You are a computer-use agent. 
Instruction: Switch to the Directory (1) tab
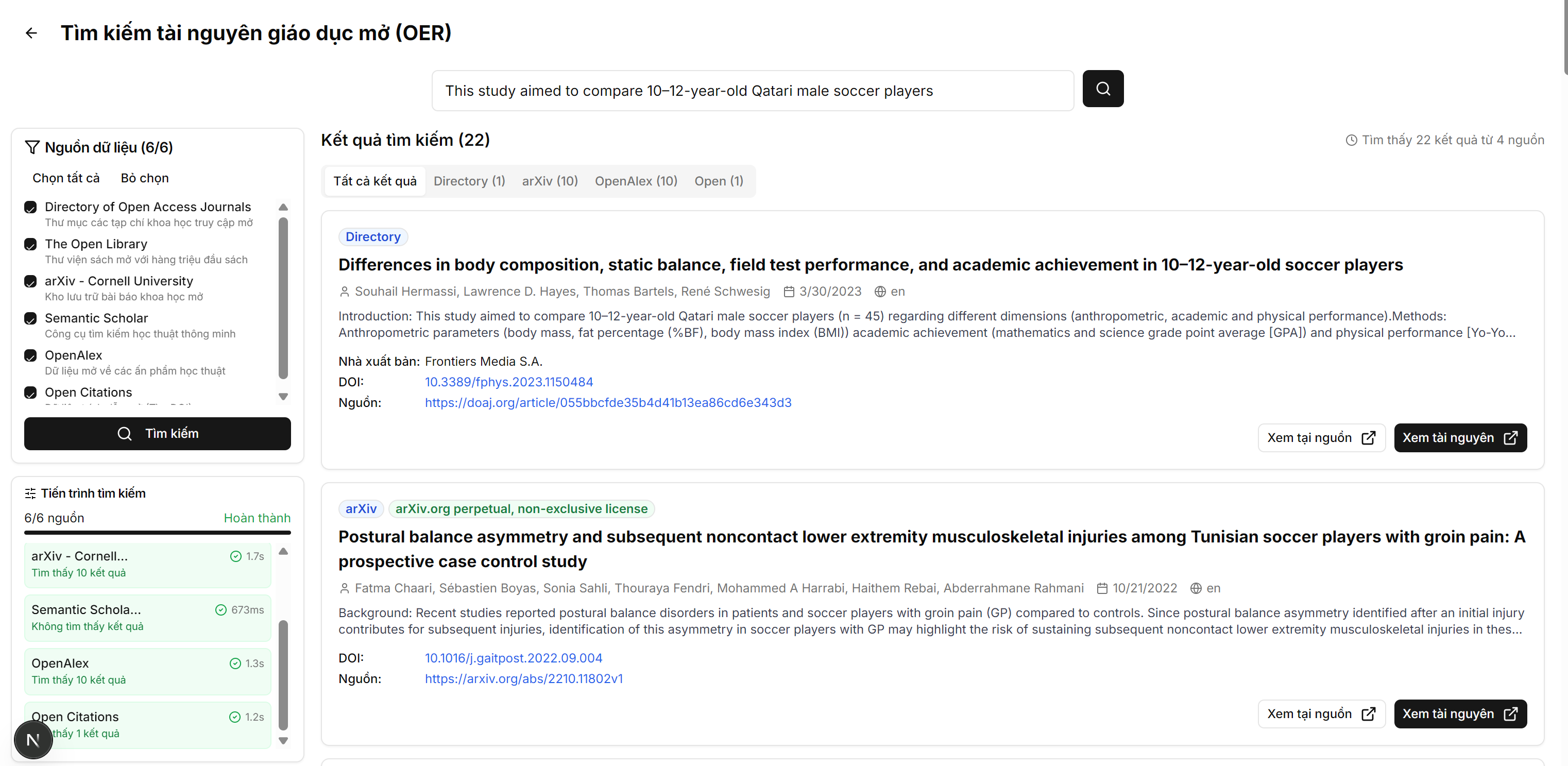pyautogui.click(x=469, y=181)
